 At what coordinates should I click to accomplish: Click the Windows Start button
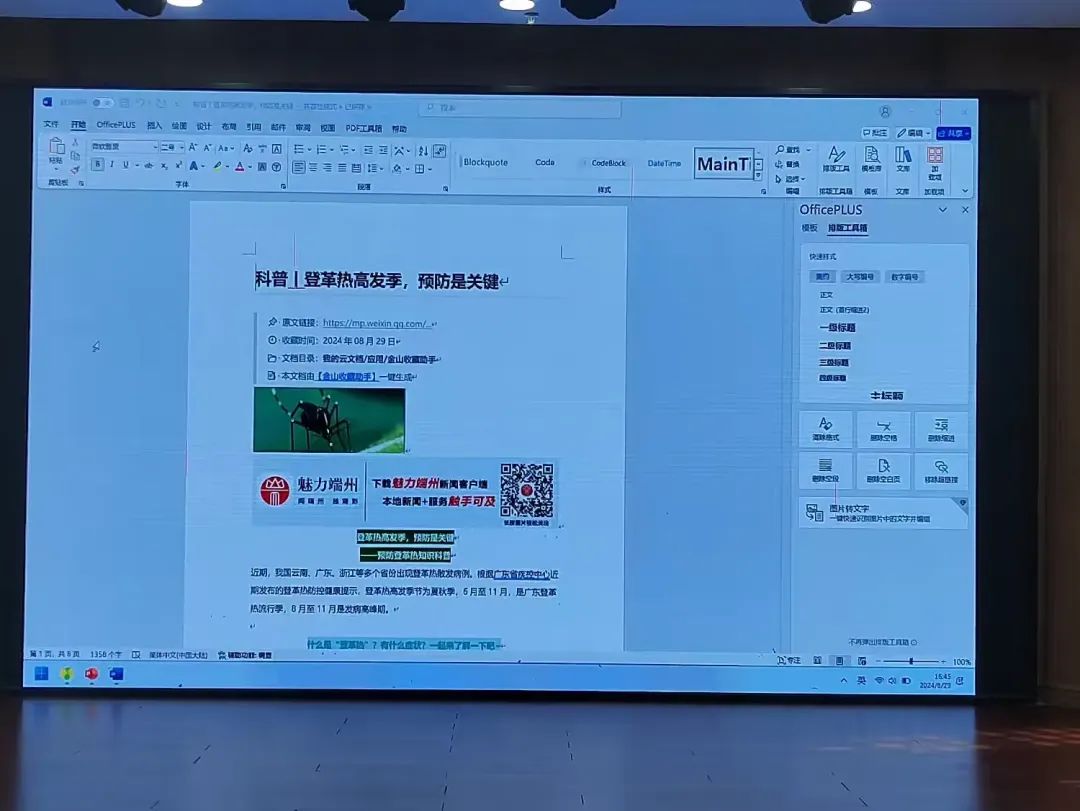(x=41, y=673)
